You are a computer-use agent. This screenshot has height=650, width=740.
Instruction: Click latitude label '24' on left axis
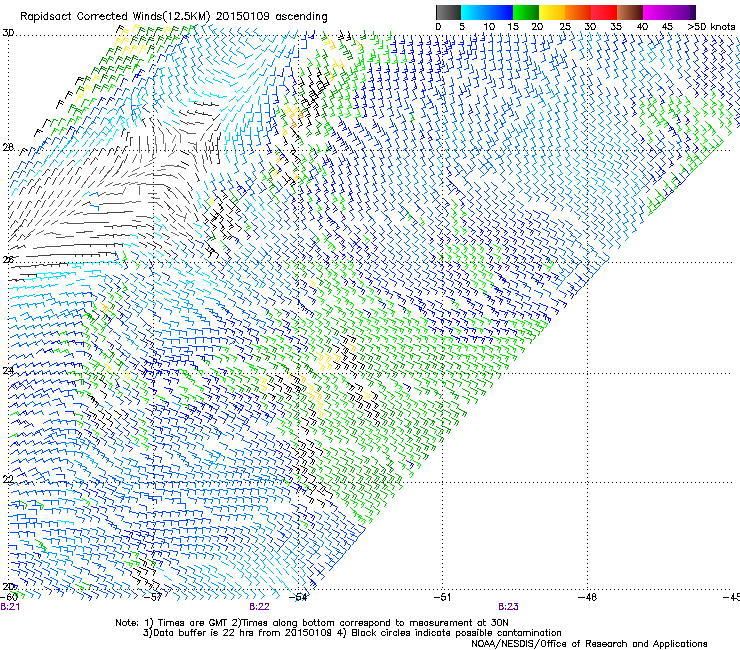[8, 371]
